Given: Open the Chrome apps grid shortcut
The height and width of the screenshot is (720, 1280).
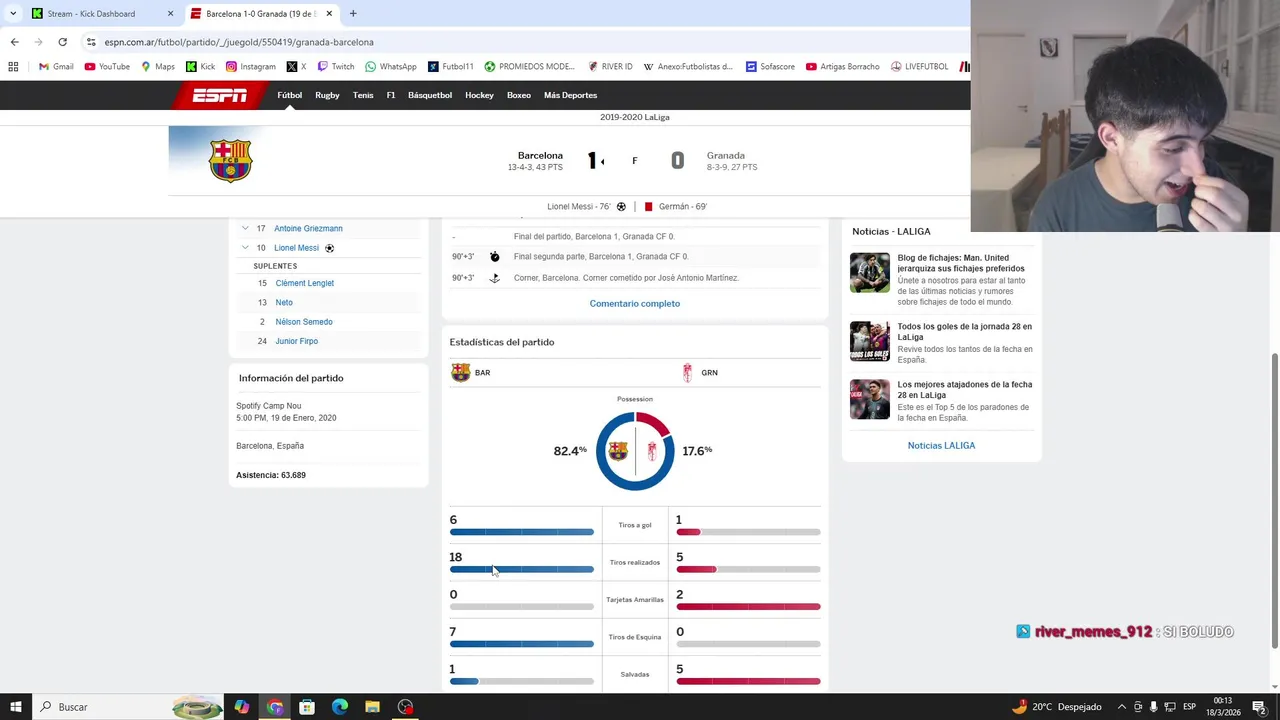Looking at the screenshot, I should coord(13,67).
